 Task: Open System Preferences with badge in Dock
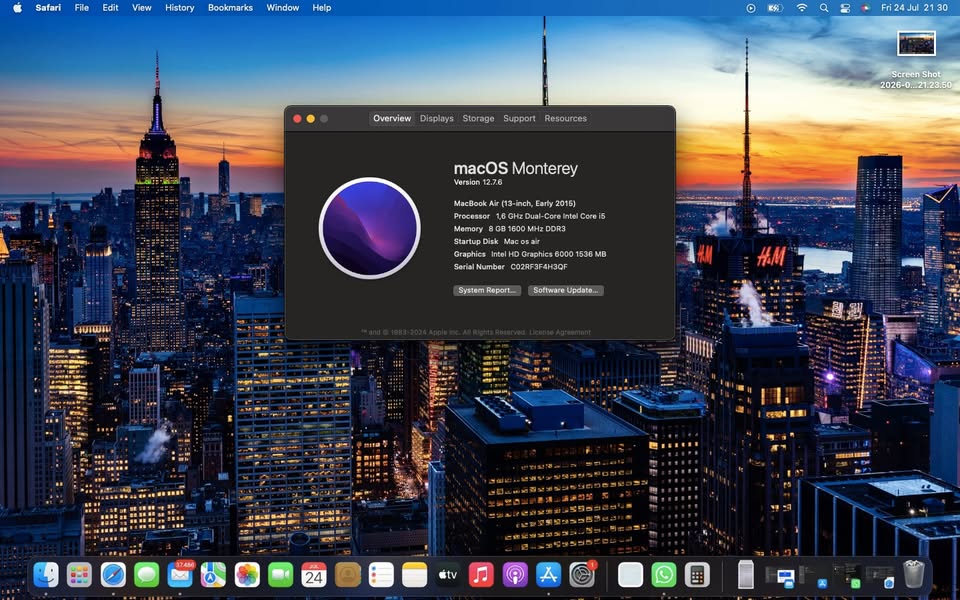[x=582, y=575]
